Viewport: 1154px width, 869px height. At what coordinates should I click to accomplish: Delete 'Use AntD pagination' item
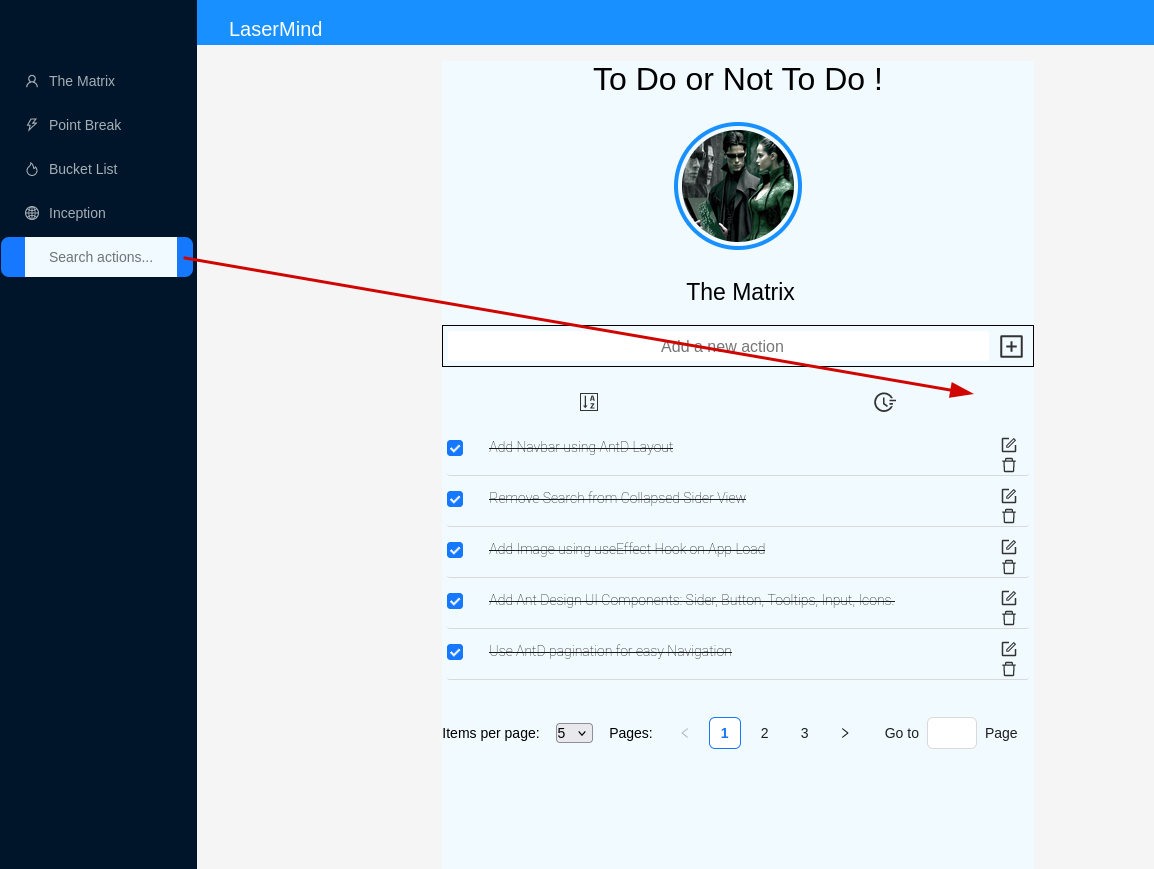pyautogui.click(x=1009, y=669)
